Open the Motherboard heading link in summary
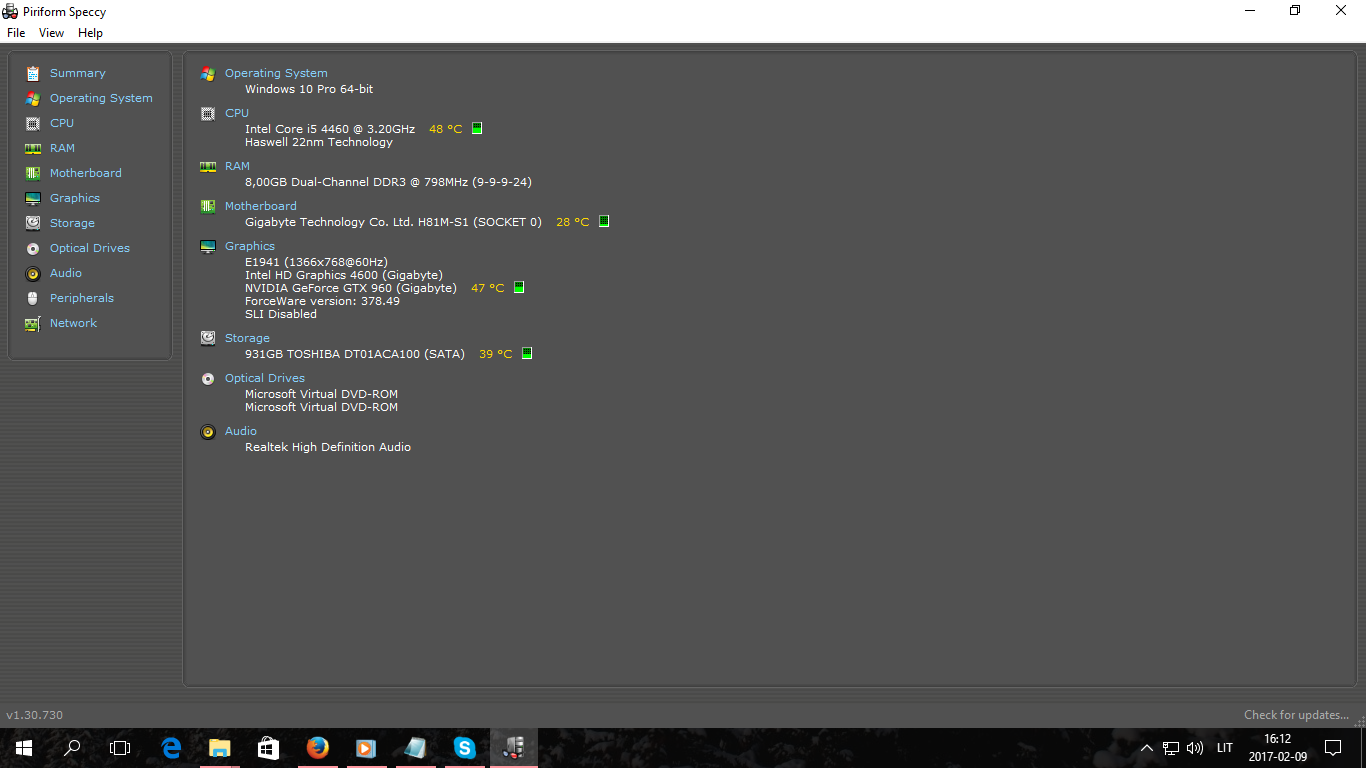The height and width of the screenshot is (768, 1366). [261, 206]
